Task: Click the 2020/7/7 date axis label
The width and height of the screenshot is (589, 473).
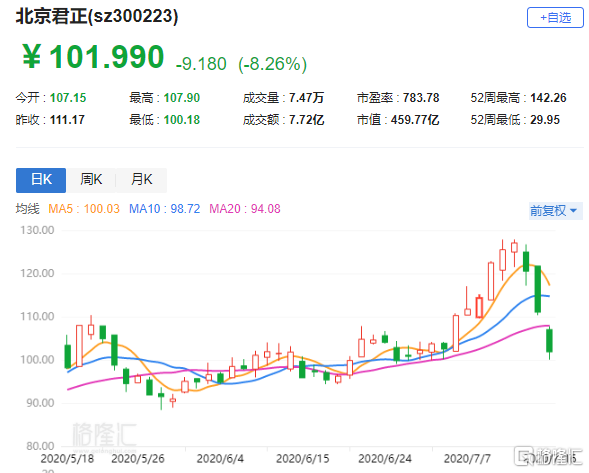Action: pyautogui.click(x=467, y=459)
